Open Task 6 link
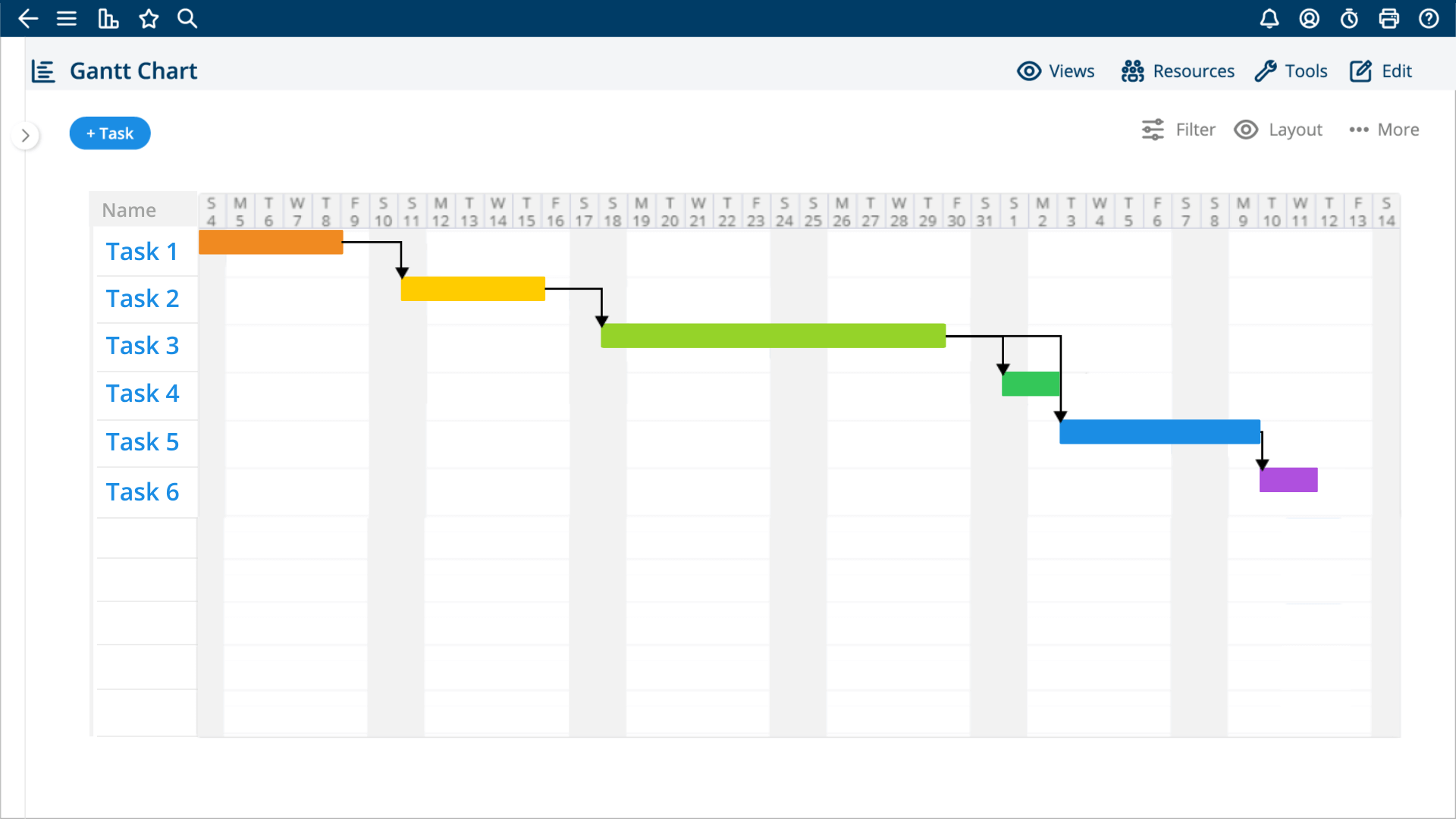Image resolution: width=1456 pixels, height=819 pixels. (143, 492)
